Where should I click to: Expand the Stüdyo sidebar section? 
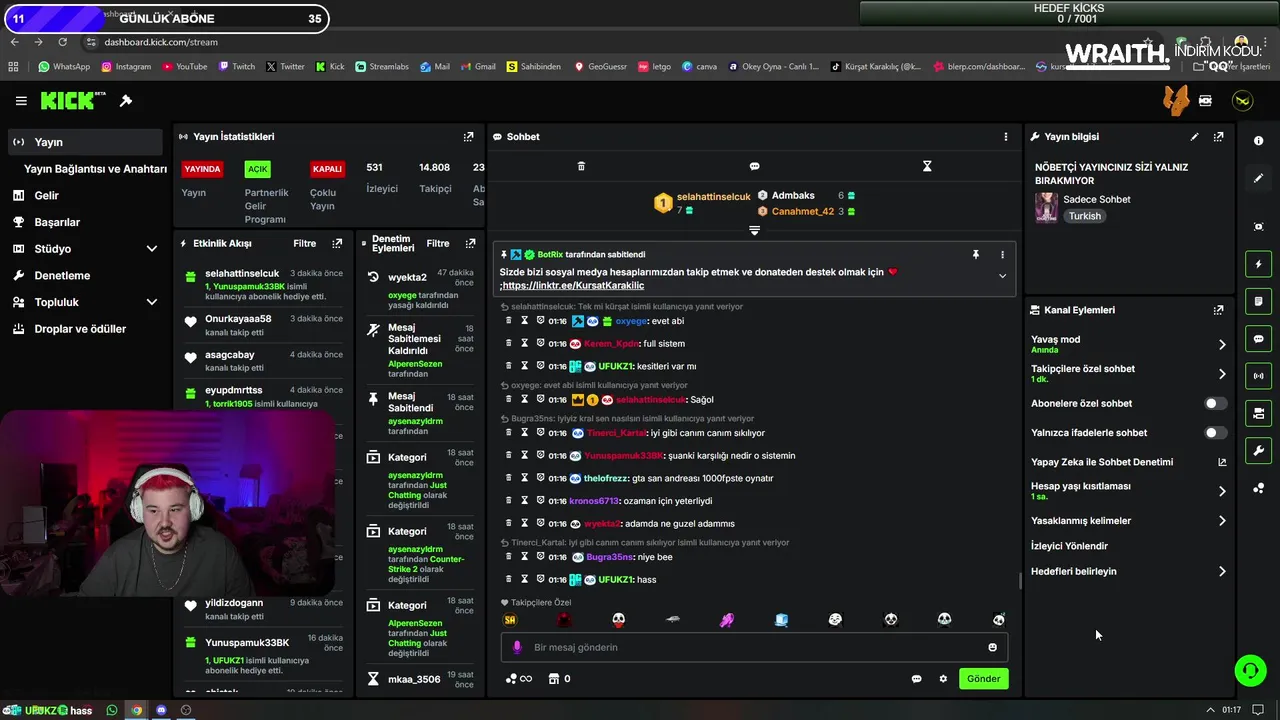point(152,249)
